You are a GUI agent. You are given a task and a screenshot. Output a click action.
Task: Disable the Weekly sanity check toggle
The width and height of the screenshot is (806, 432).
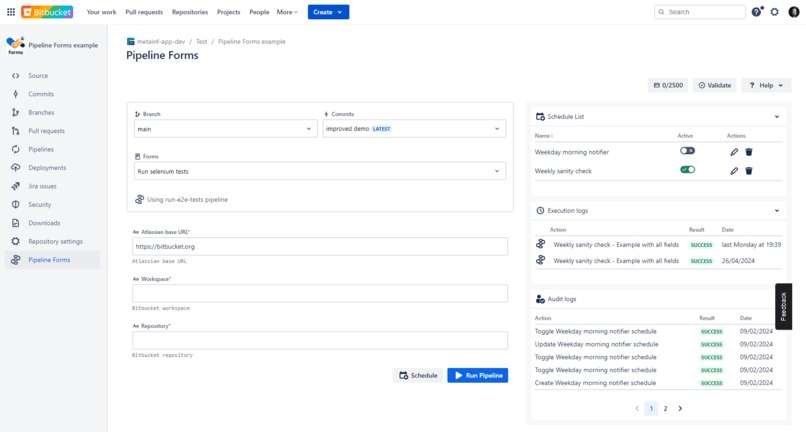(x=687, y=169)
